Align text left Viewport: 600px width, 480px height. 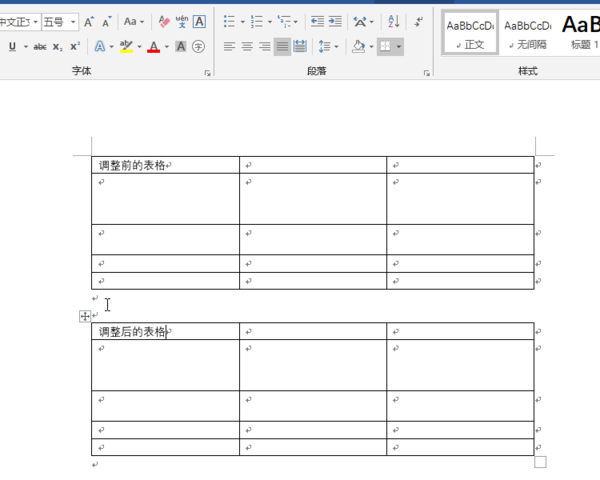pos(229,47)
